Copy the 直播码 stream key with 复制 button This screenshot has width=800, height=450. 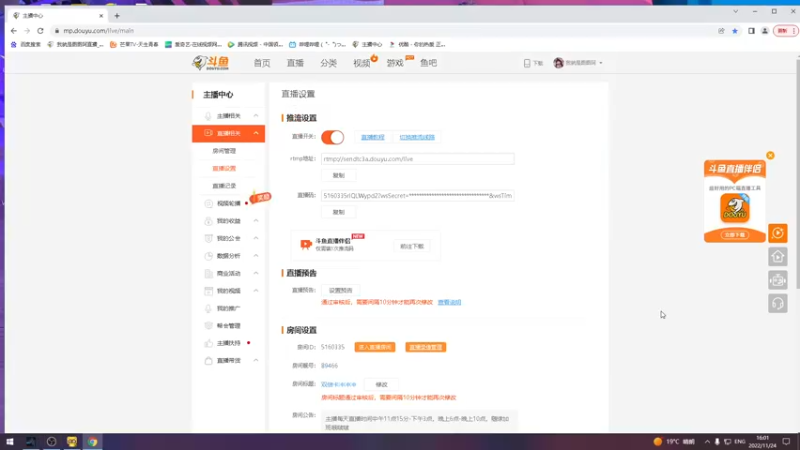[339, 212]
